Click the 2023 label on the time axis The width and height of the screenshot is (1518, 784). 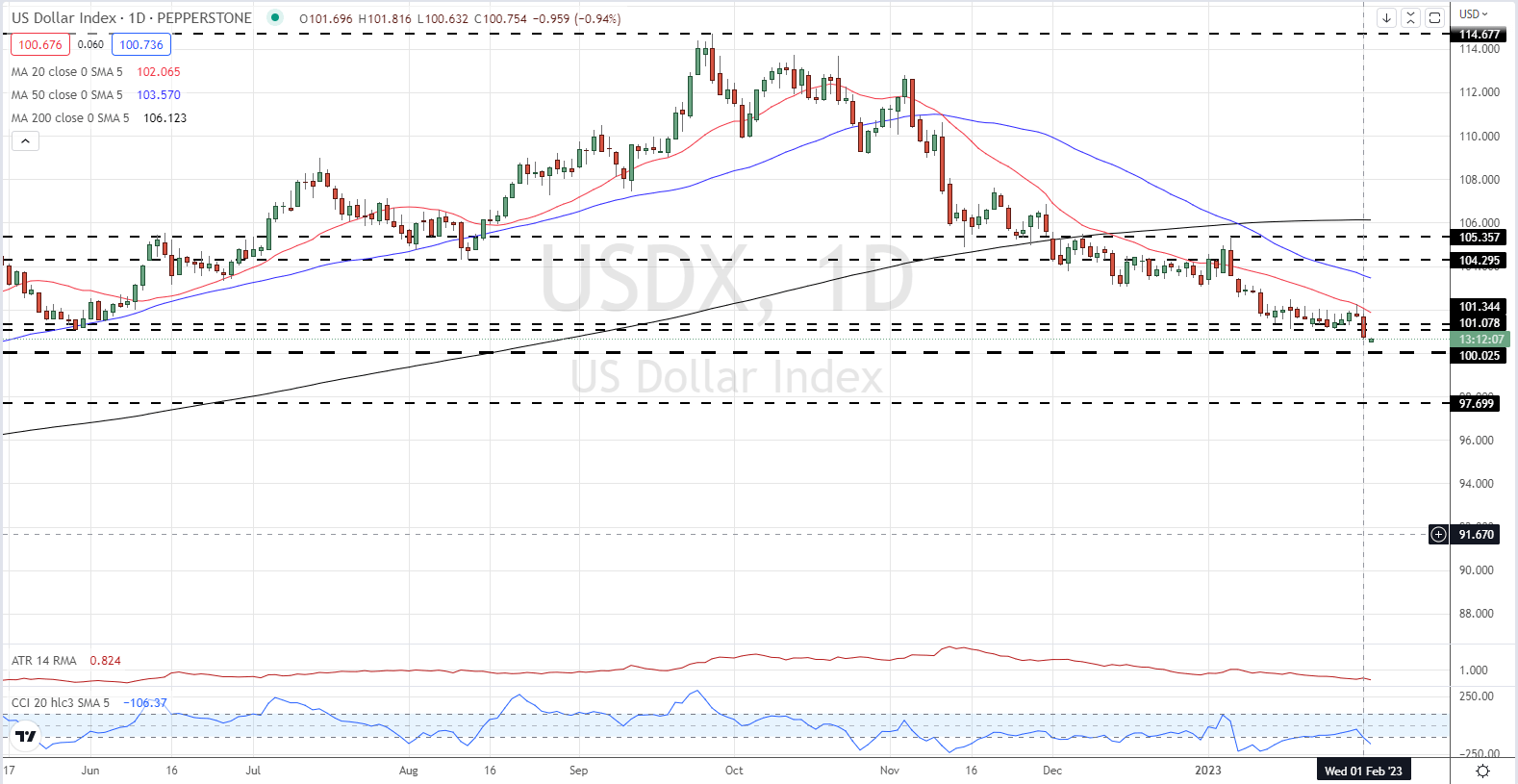pos(1208,771)
